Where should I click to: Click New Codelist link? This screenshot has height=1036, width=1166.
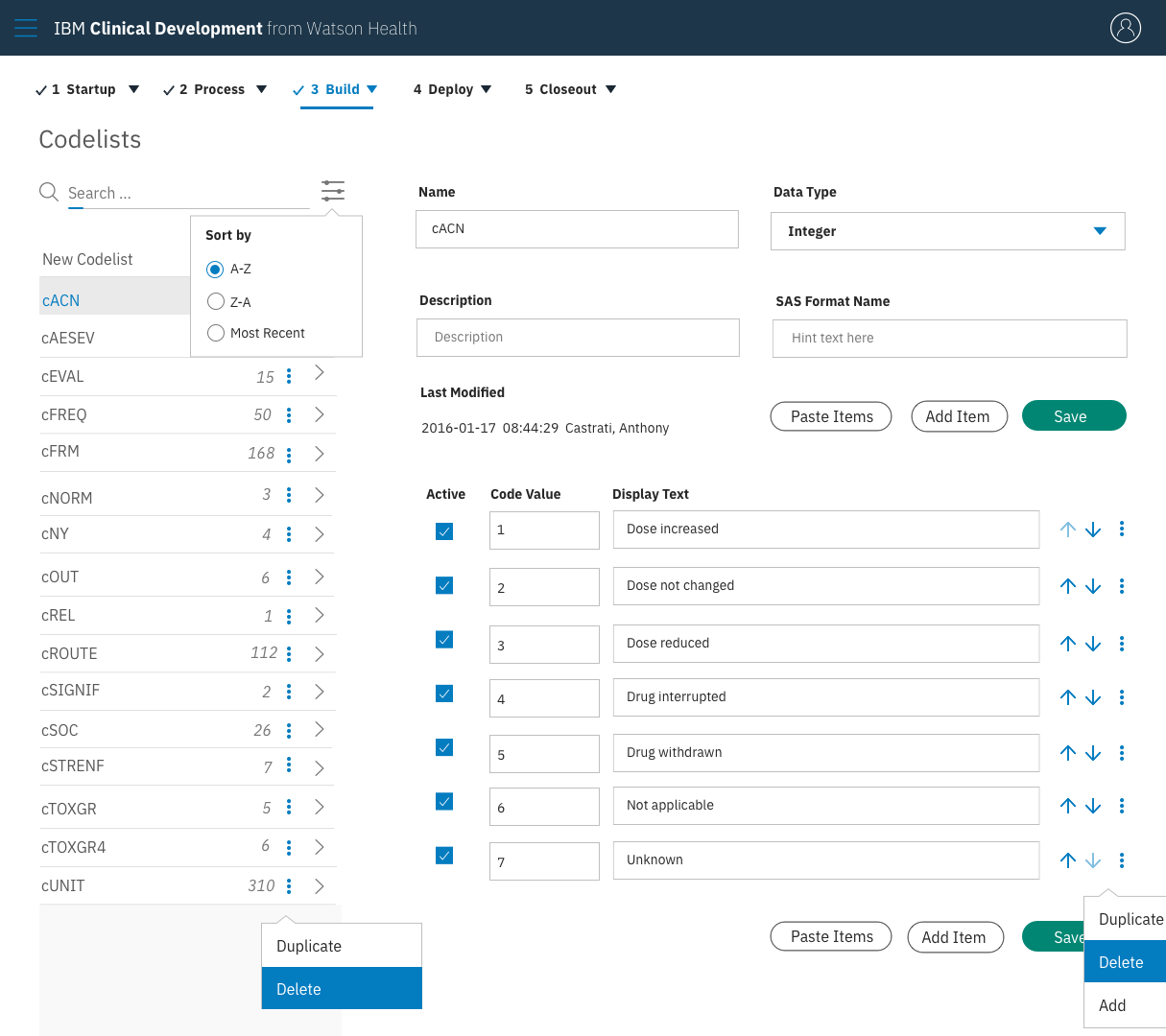click(x=87, y=259)
